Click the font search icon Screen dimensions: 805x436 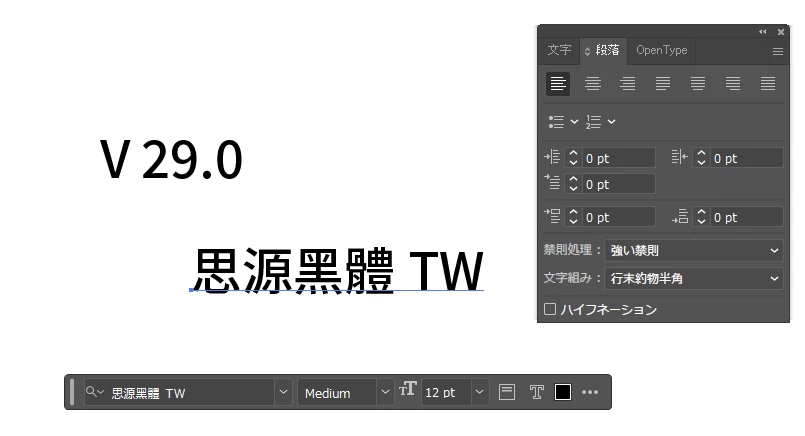94,392
